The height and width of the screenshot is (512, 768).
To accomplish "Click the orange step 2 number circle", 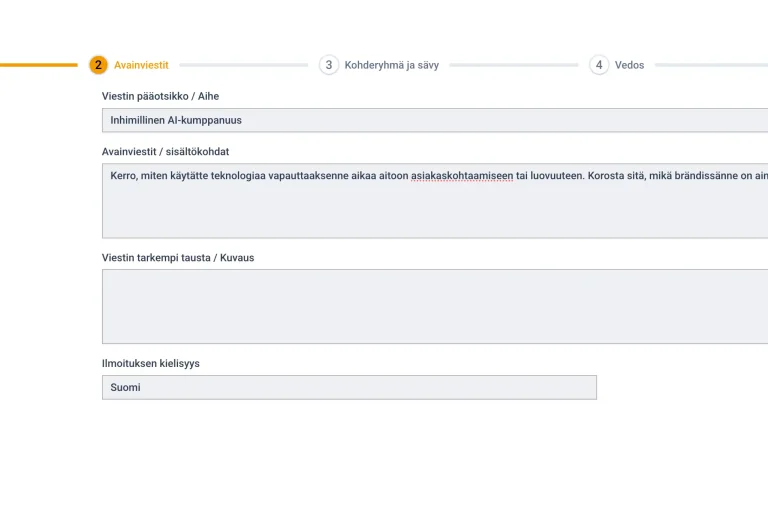I will 98,65.
